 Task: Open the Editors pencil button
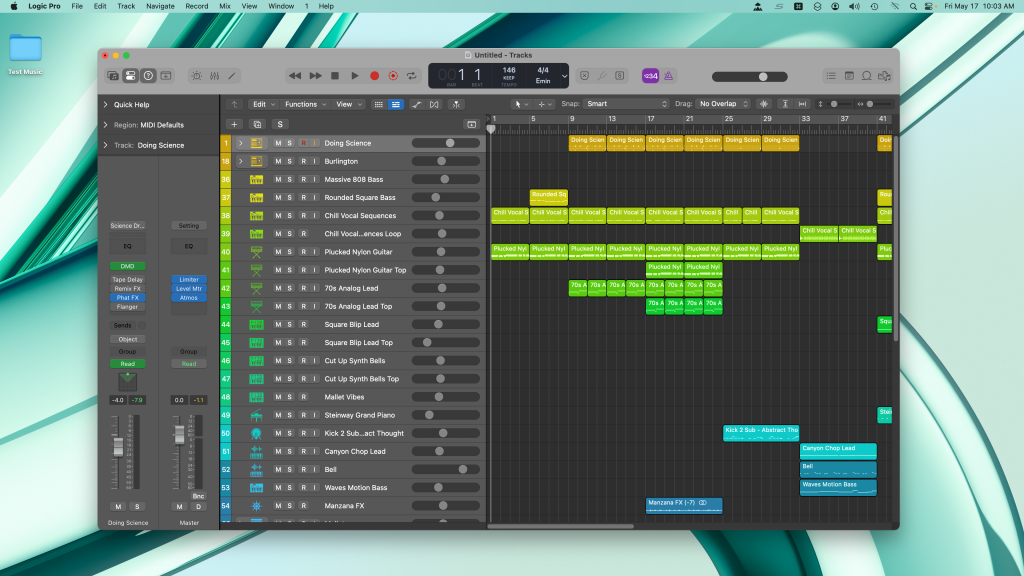tap(232, 76)
